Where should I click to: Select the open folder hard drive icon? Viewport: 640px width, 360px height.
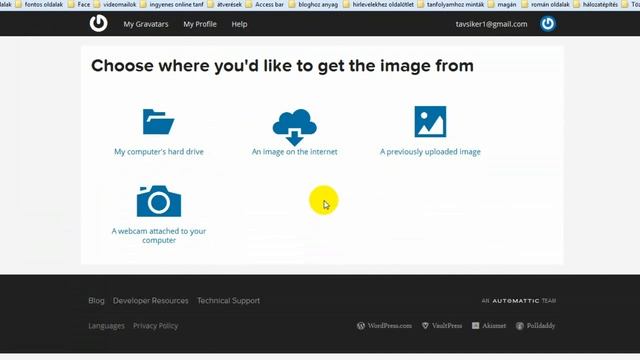(x=158, y=122)
